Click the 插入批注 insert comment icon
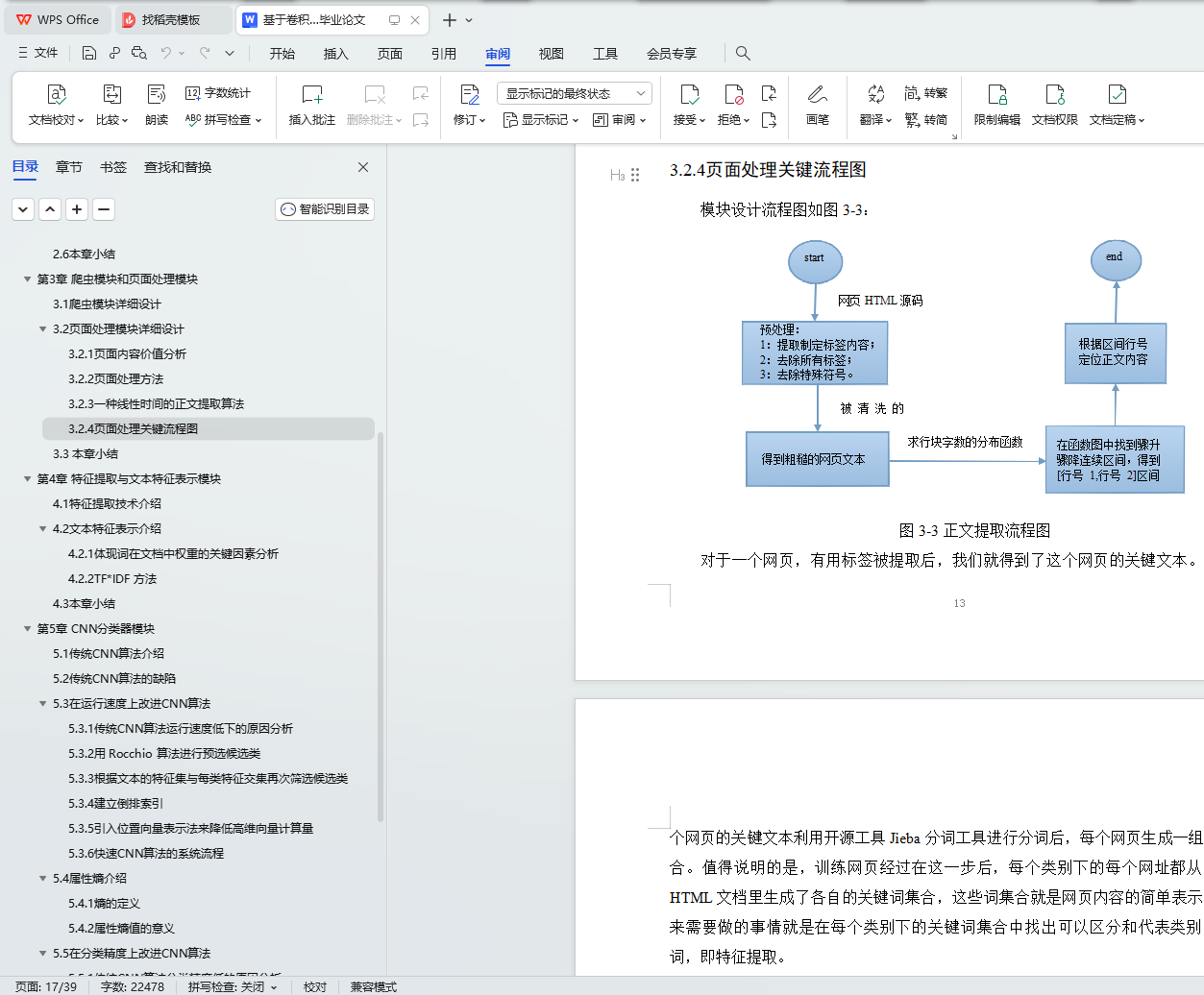 312,94
